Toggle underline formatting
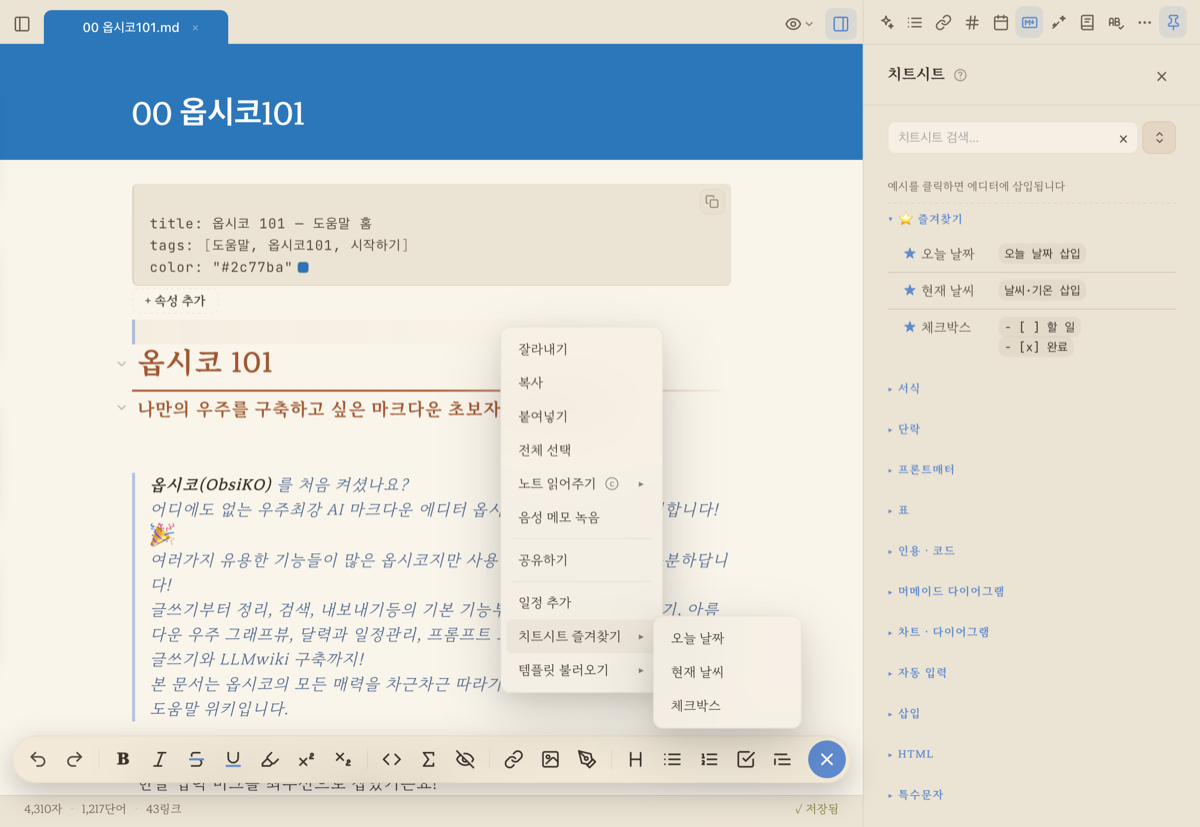The height and width of the screenshot is (827, 1200). (233, 760)
